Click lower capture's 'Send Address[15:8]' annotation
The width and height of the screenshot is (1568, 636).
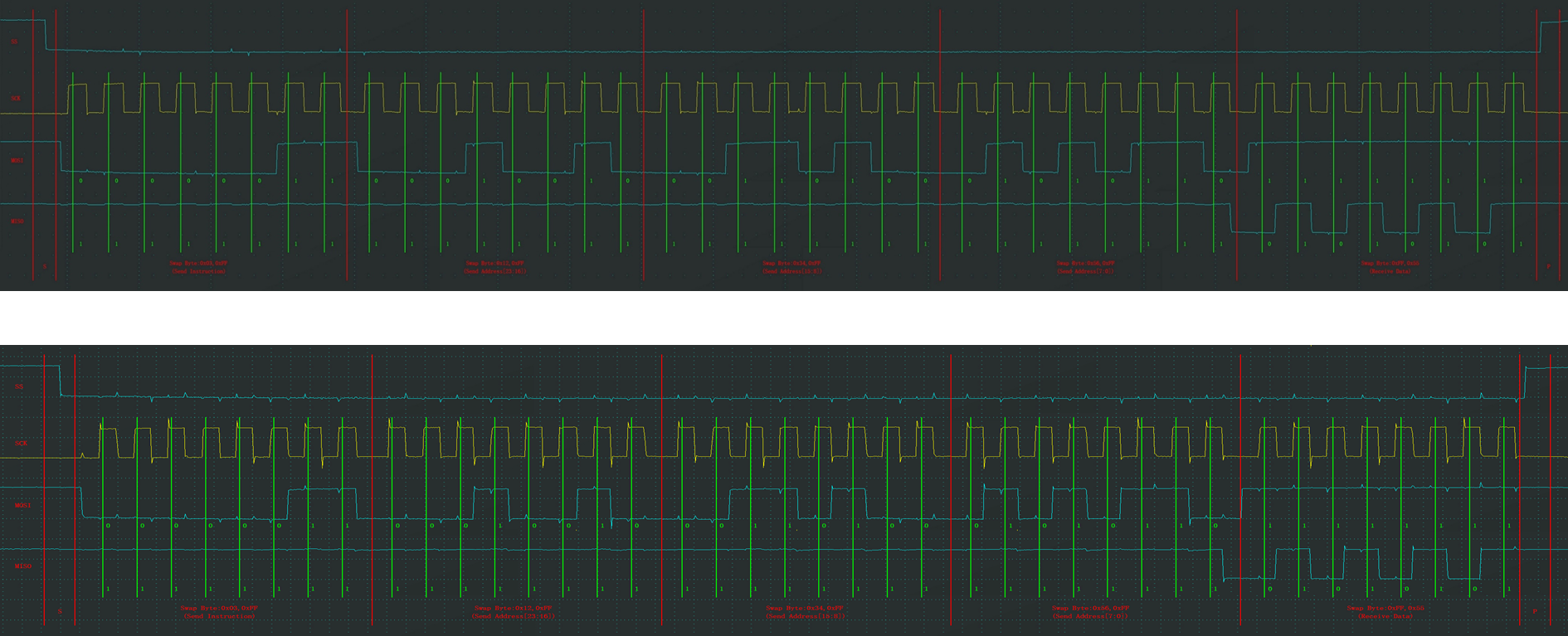(806, 616)
